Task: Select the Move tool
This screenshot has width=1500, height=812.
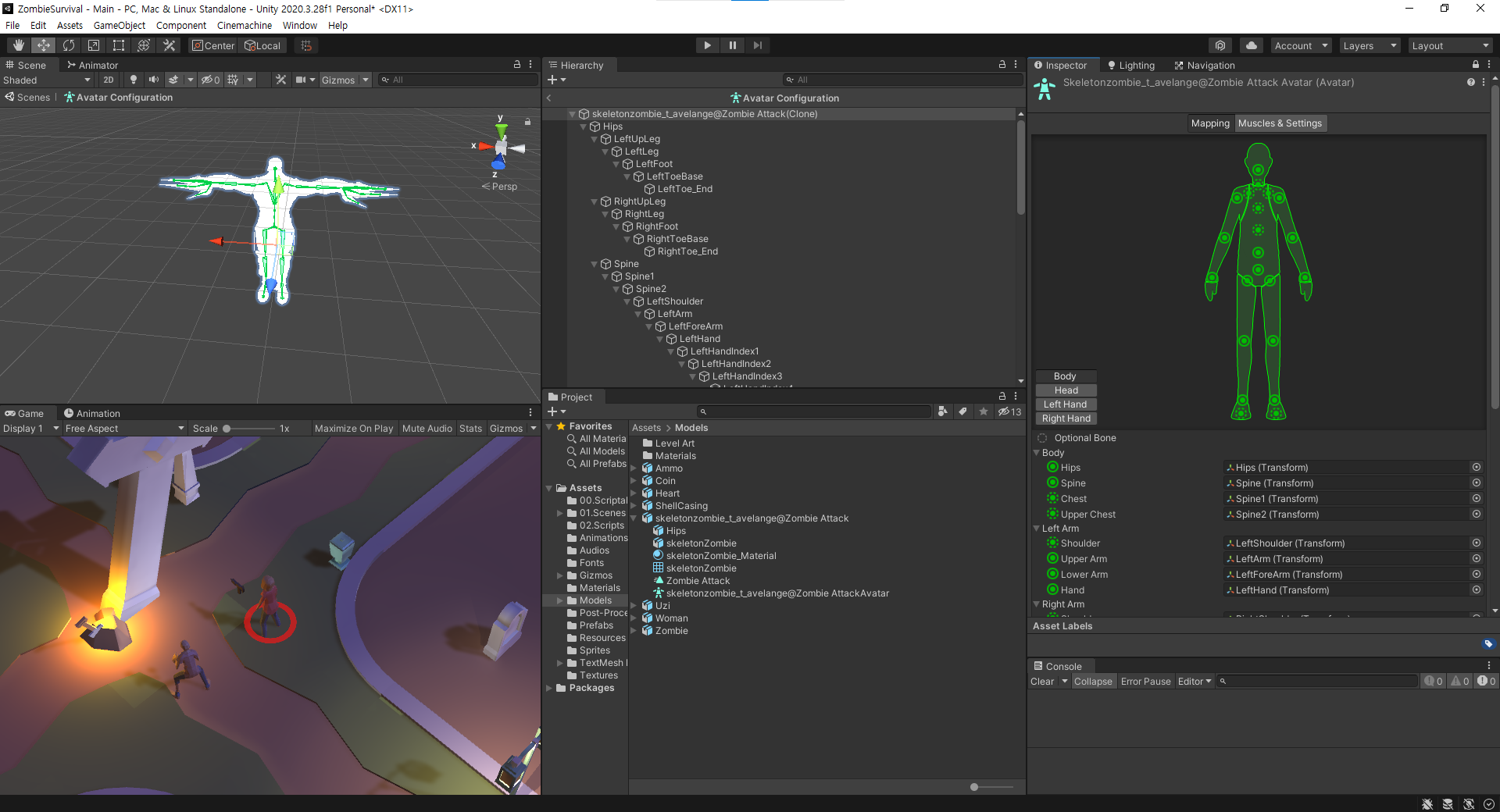Action: pos(44,45)
